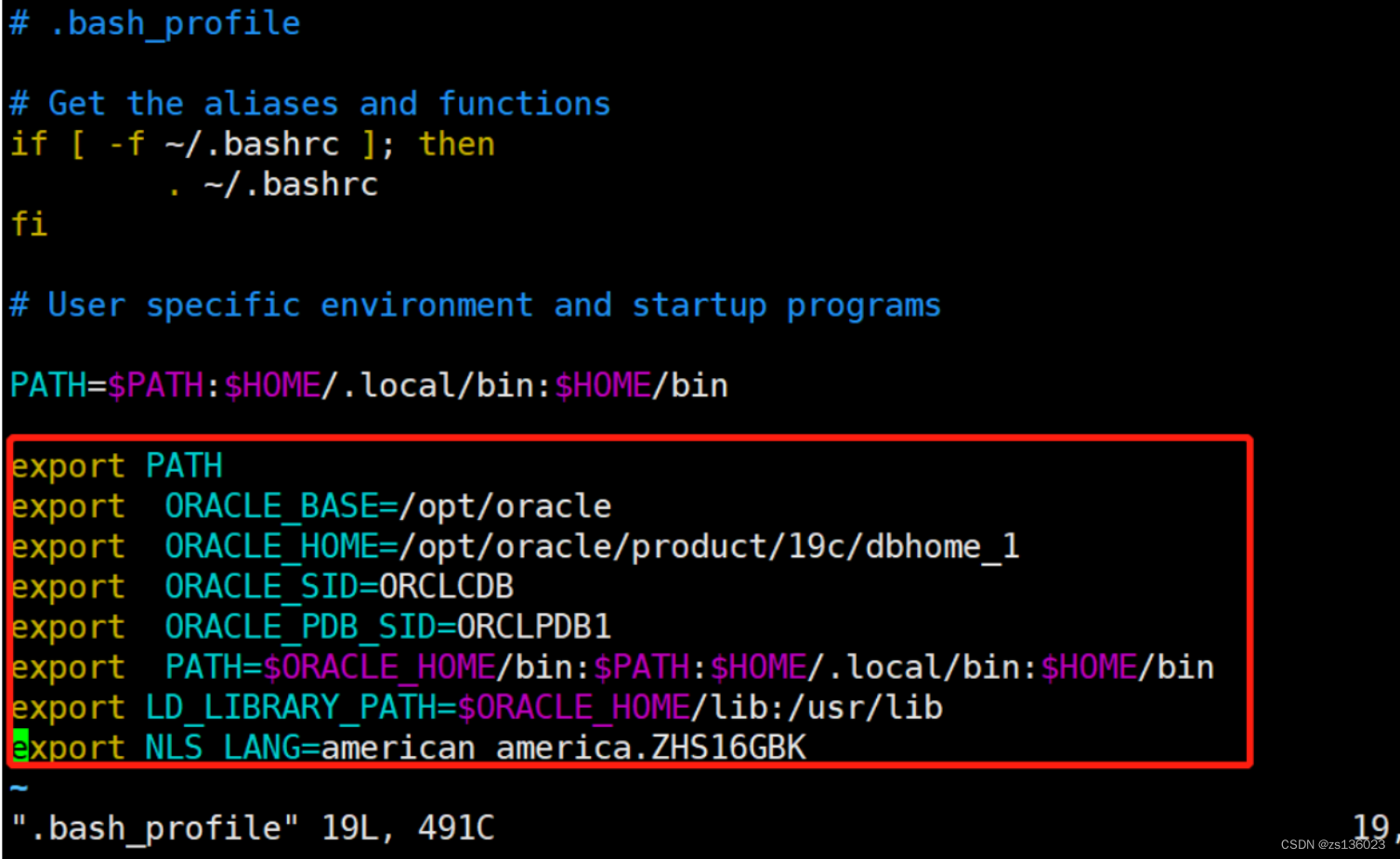The width and height of the screenshot is (1400, 859).
Task: Click the tilde symbol below last line
Action: [17, 786]
